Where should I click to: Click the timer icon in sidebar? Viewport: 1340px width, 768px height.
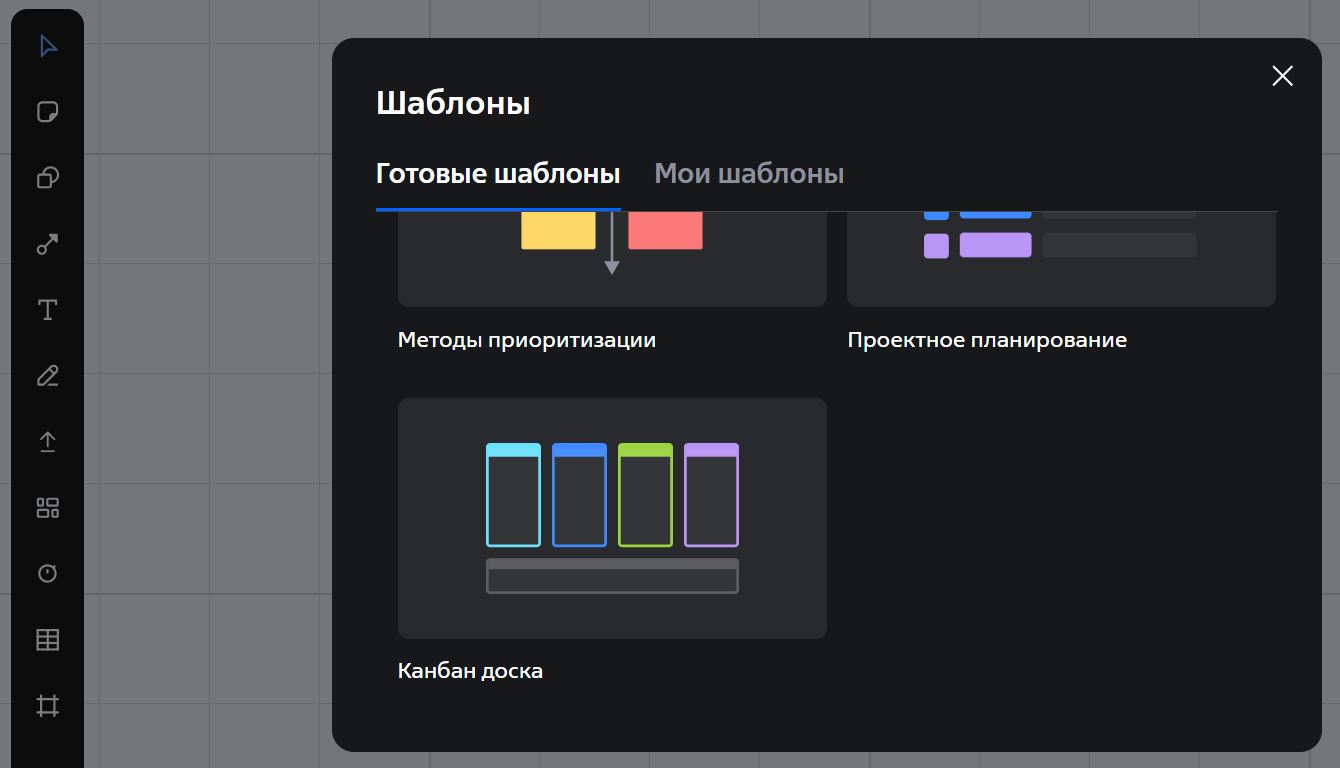(x=48, y=574)
